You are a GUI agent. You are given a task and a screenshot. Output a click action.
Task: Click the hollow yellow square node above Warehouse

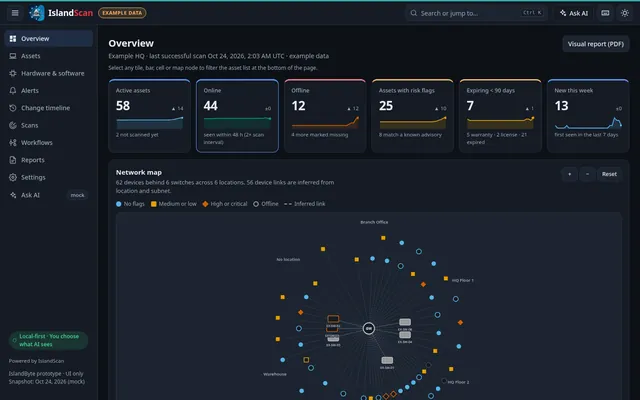pos(306,360)
